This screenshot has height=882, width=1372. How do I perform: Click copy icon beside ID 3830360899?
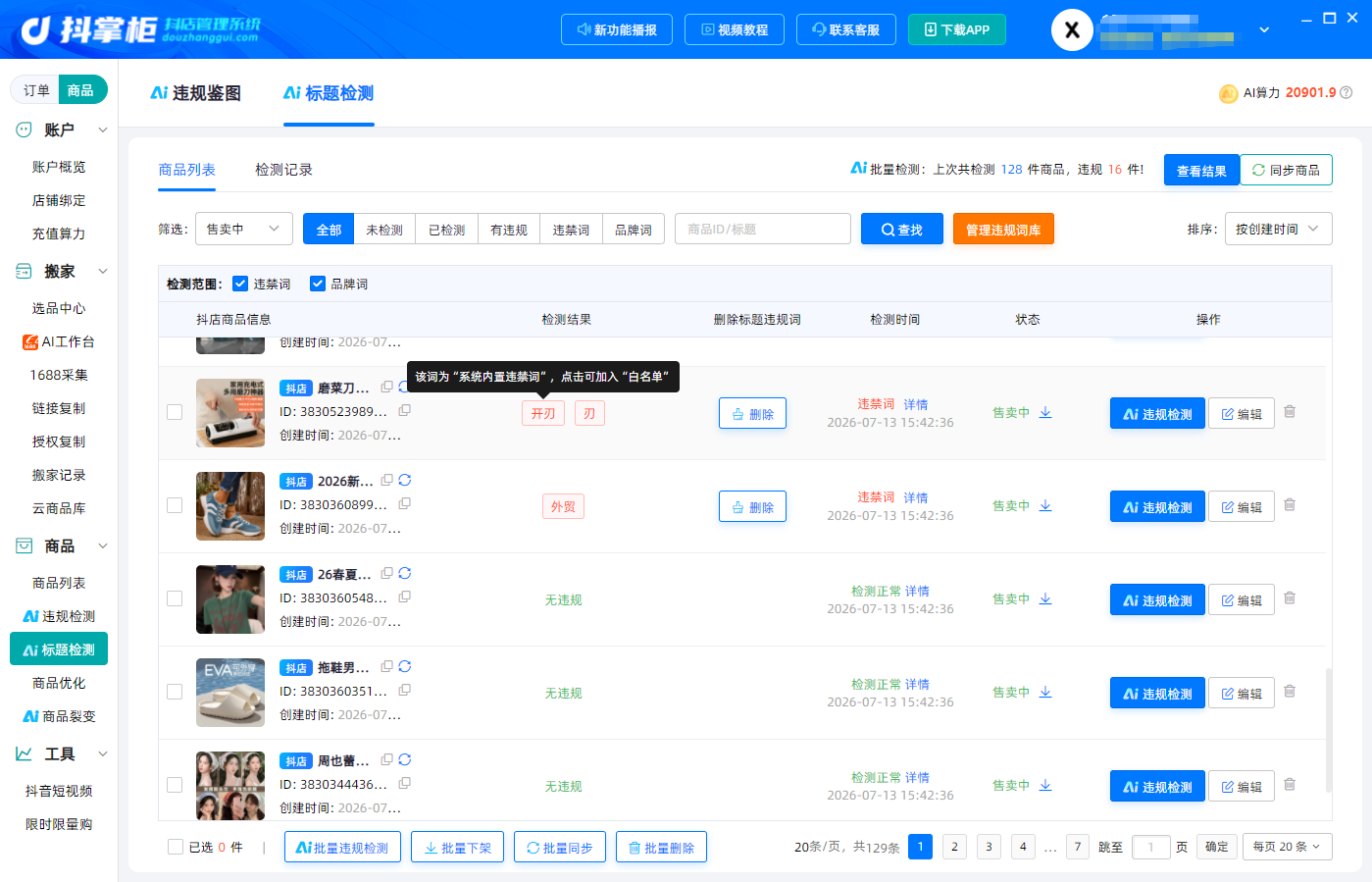pyautogui.click(x=404, y=503)
